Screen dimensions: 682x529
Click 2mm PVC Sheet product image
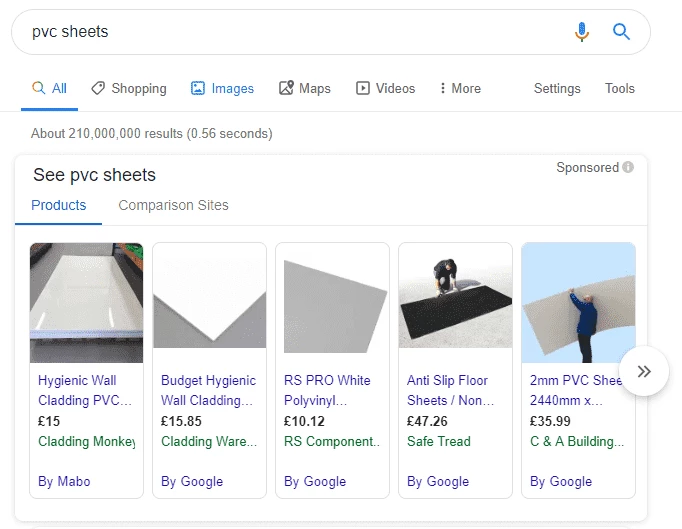tap(578, 303)
